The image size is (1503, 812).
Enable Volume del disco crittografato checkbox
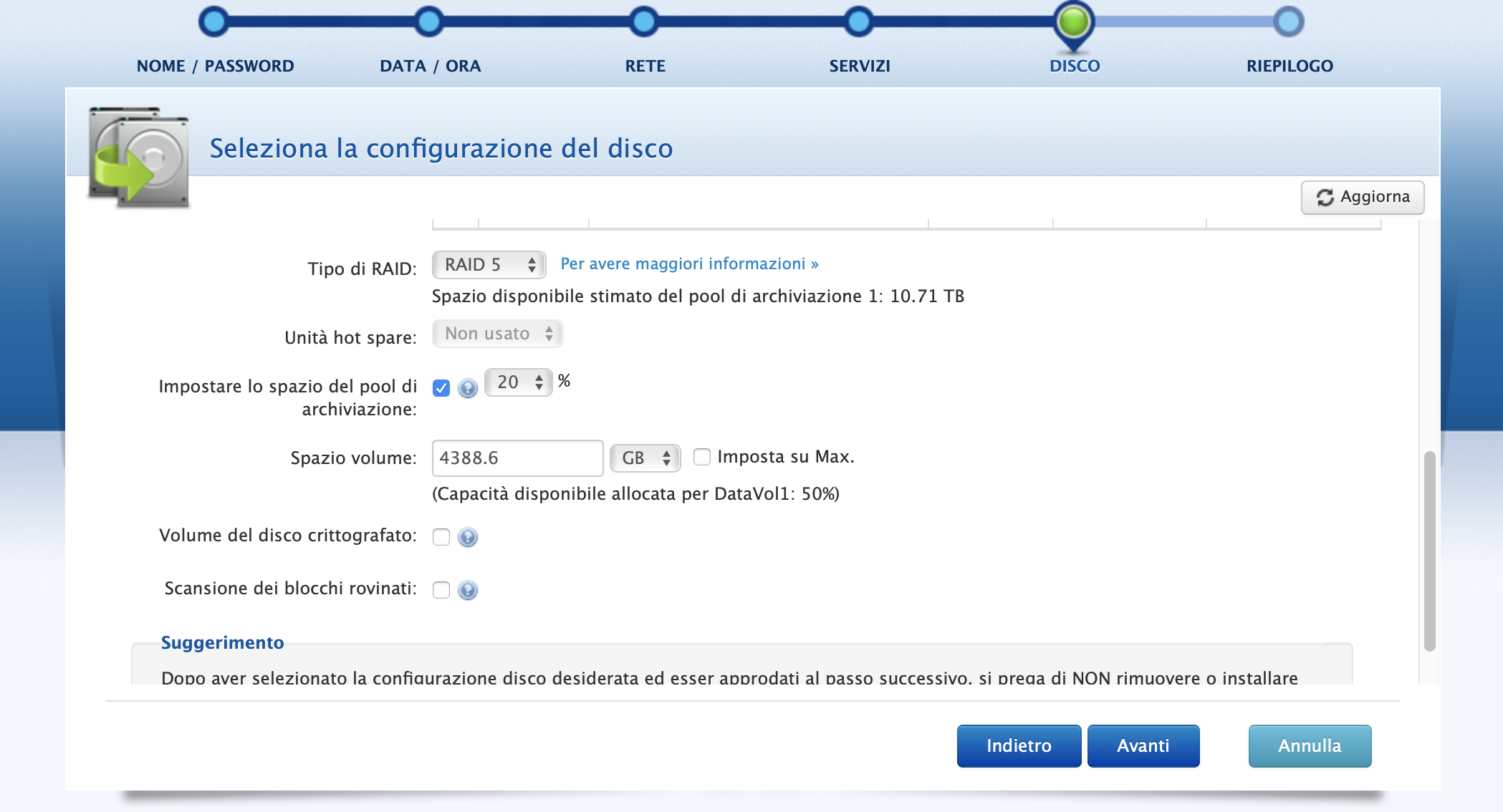pos(441,537)
